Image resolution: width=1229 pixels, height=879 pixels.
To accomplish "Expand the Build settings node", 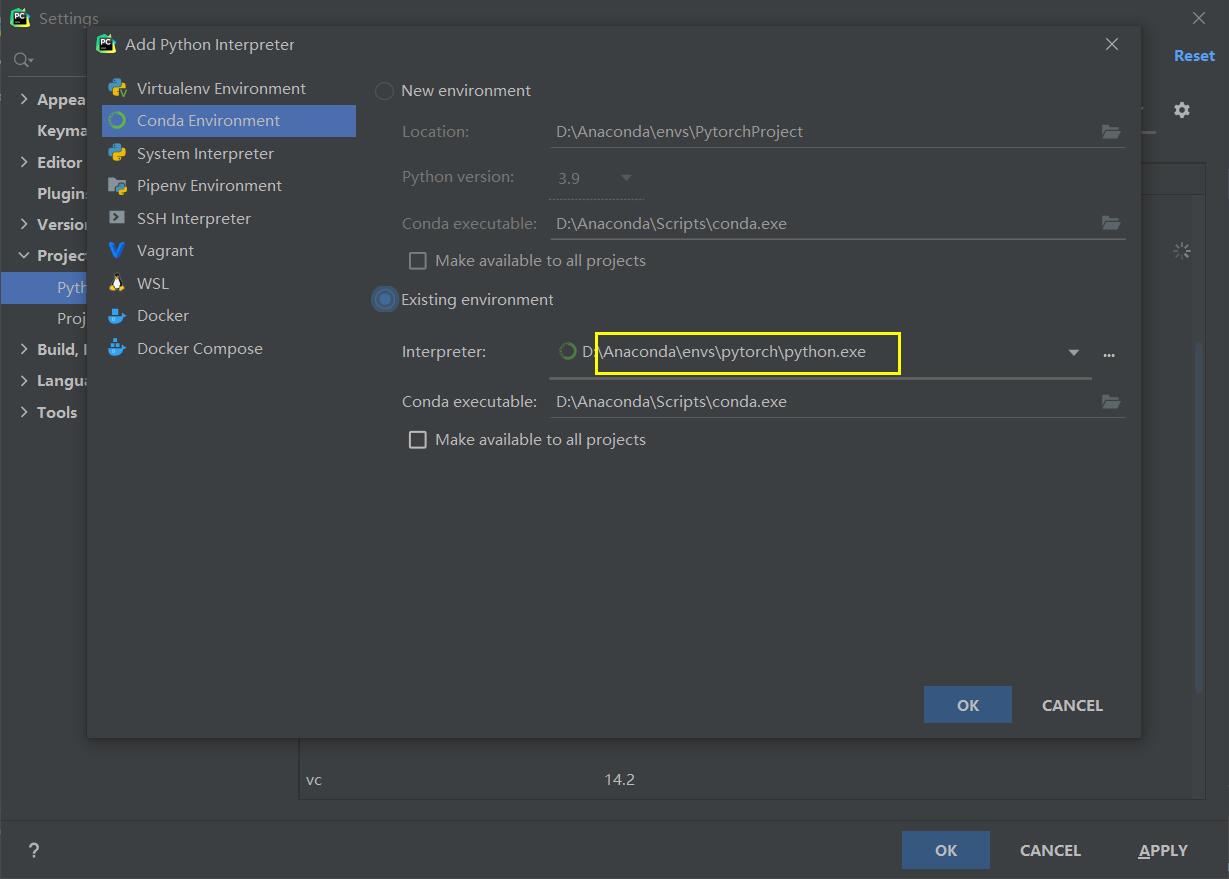I will click(x=24, y=349).
